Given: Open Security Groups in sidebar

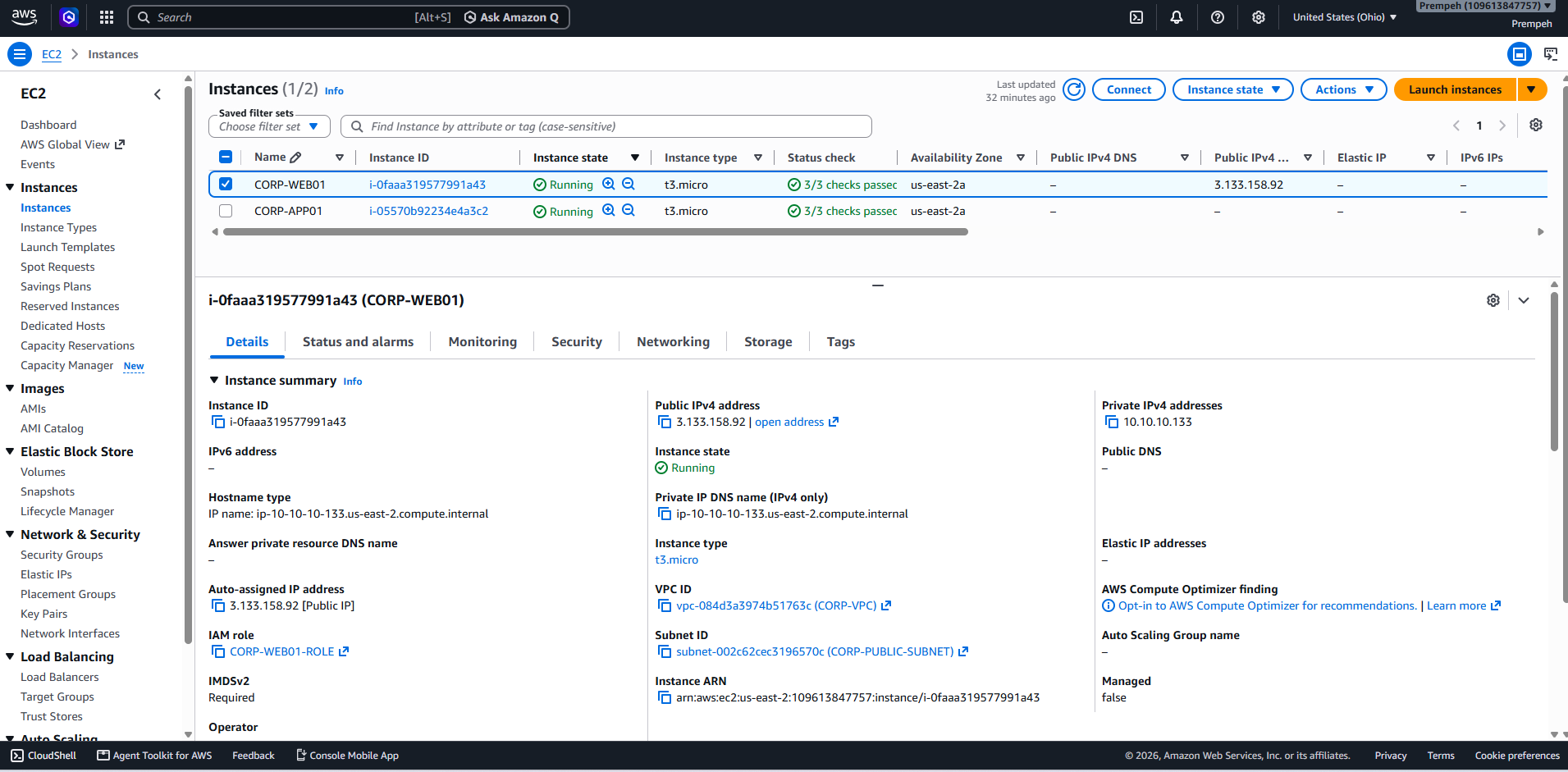Looking at the screenshot, I should (62, 555).
